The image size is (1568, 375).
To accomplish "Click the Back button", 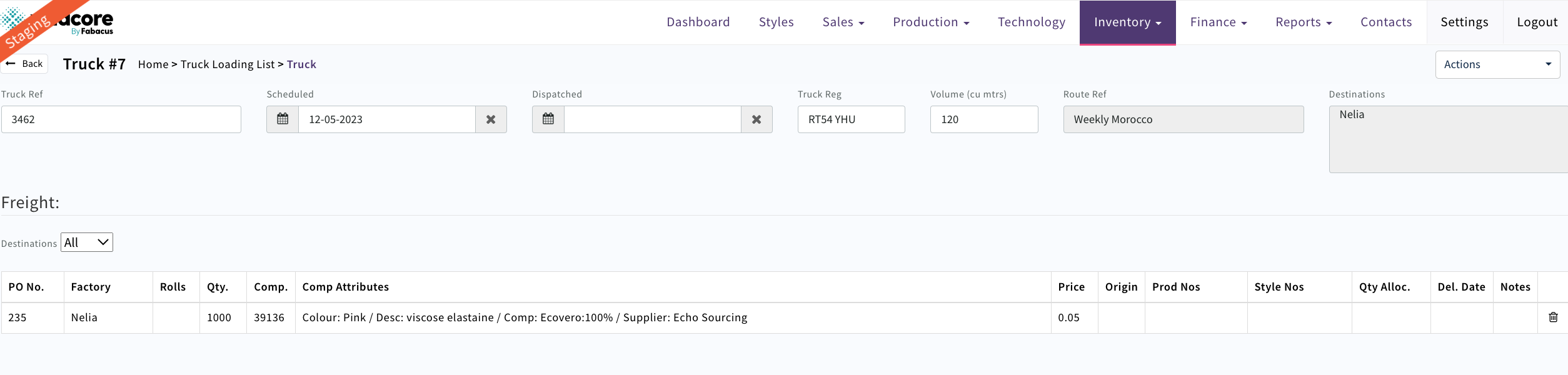I will [25, 64].
